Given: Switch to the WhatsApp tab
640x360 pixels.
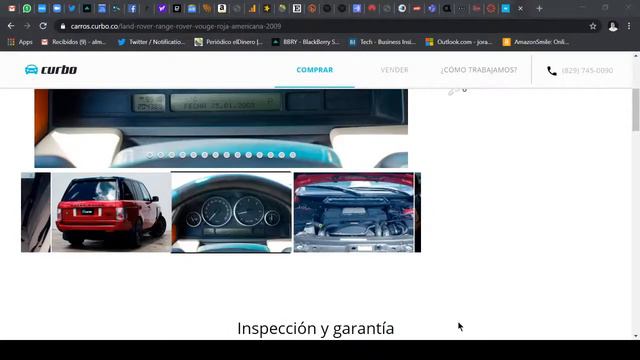Looking at the screenshot, I should [27, 8].
